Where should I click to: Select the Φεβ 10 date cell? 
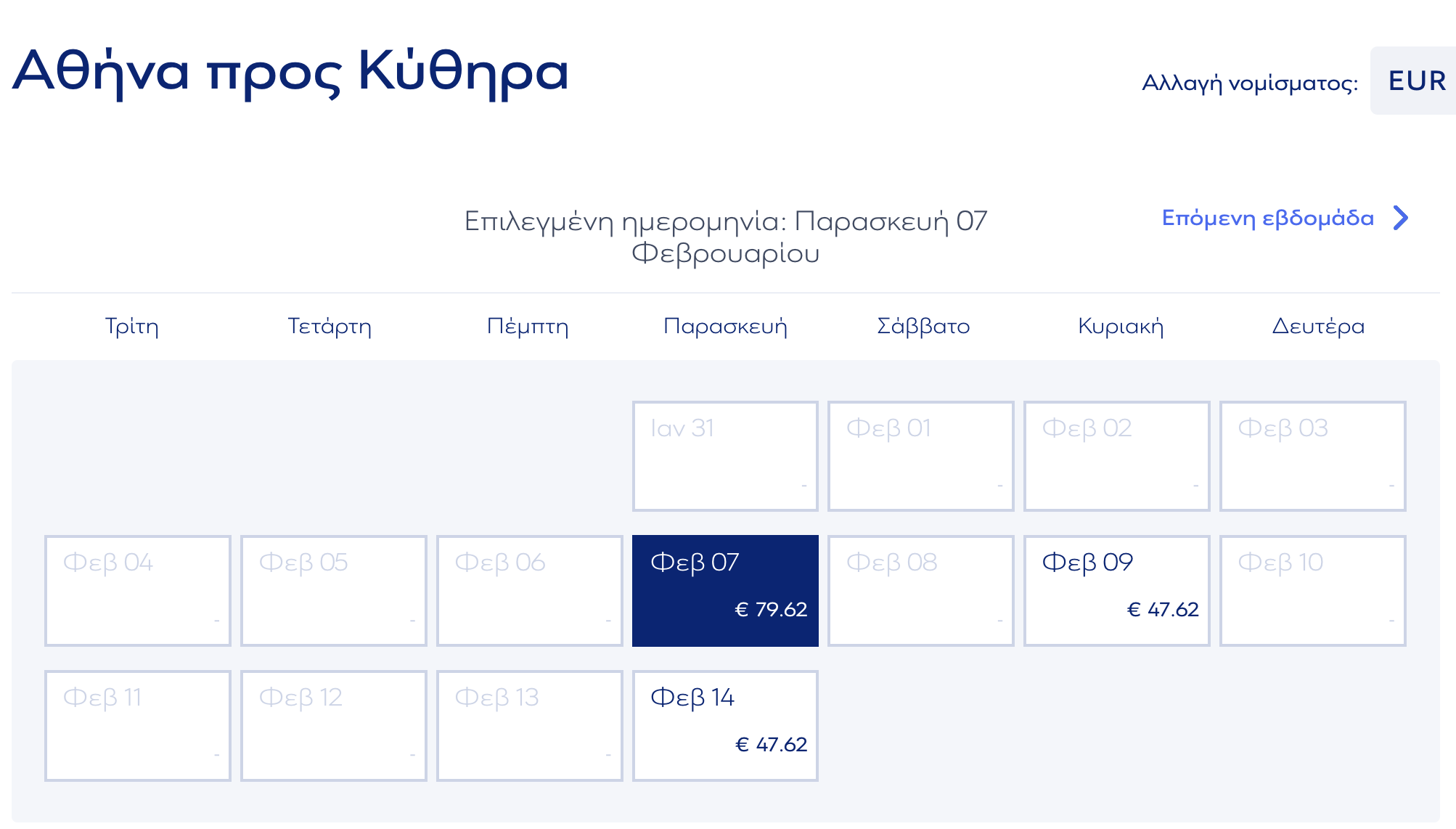click(x=1312, y=590)
